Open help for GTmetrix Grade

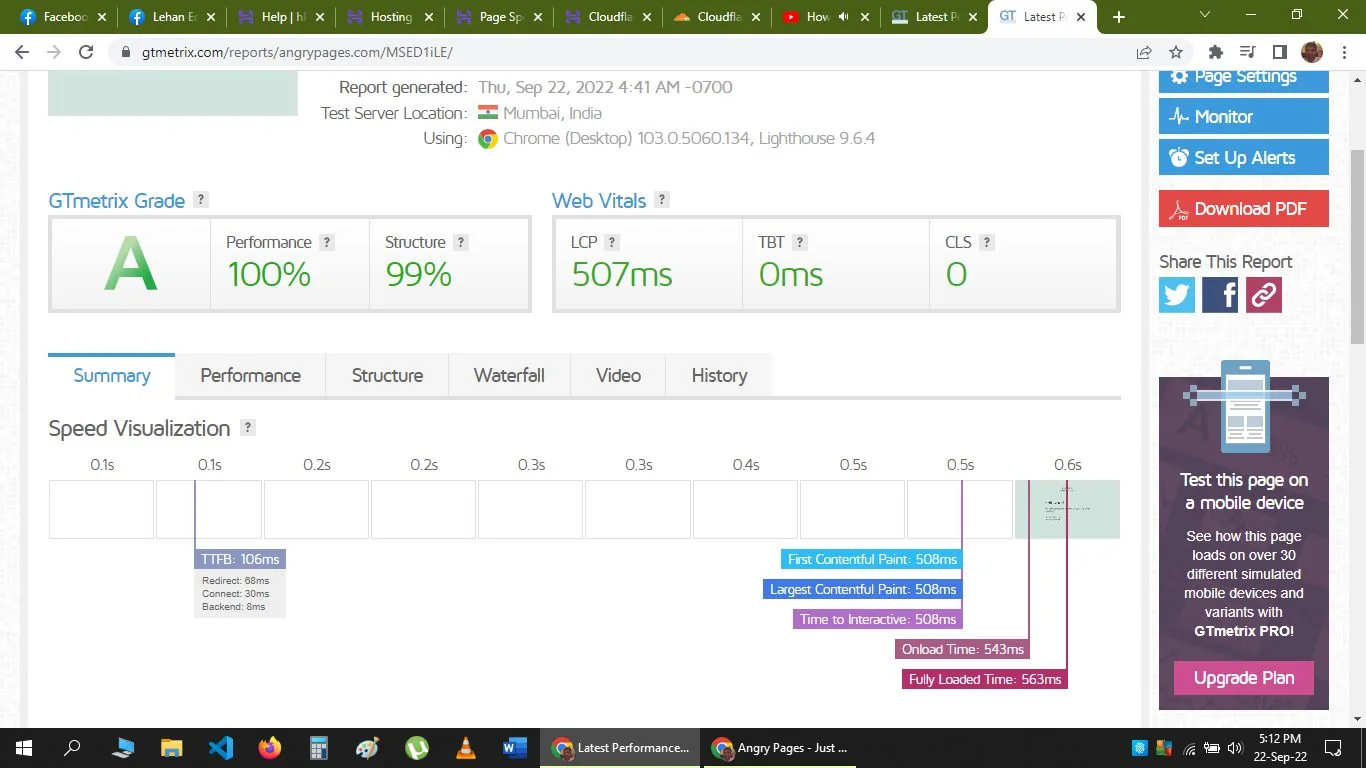(x=201, y=199)
